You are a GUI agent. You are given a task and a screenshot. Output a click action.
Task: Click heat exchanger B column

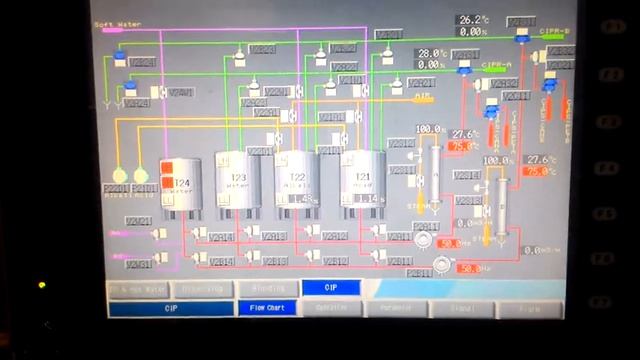tap(502, 208)
